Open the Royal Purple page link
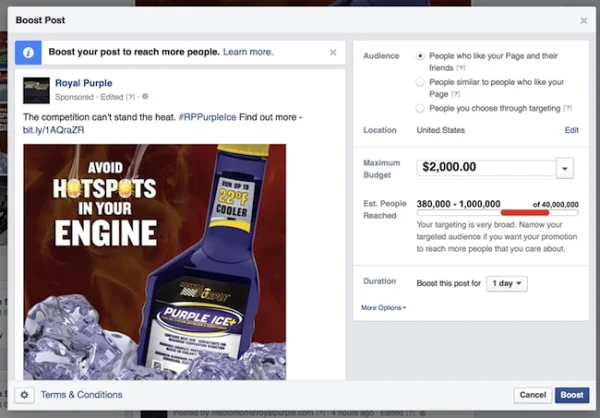Screen dimensions: 600x418 click(84, 83)
